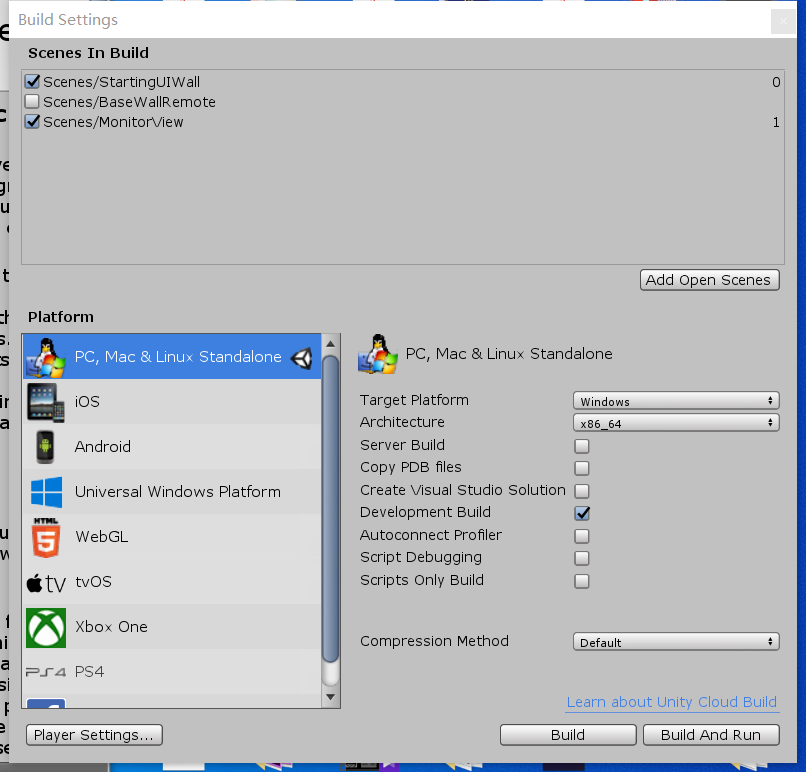806x772 pixels.
Task: Click the platform list scroll down arrow
Action: (331, 697)
